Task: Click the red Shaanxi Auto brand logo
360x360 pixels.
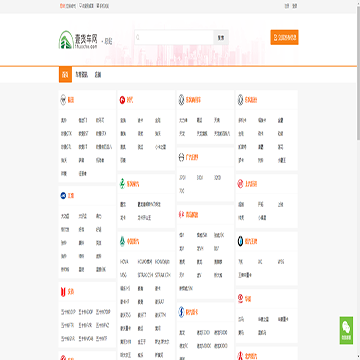Action: pyautogui.click(x=181, y=215)
